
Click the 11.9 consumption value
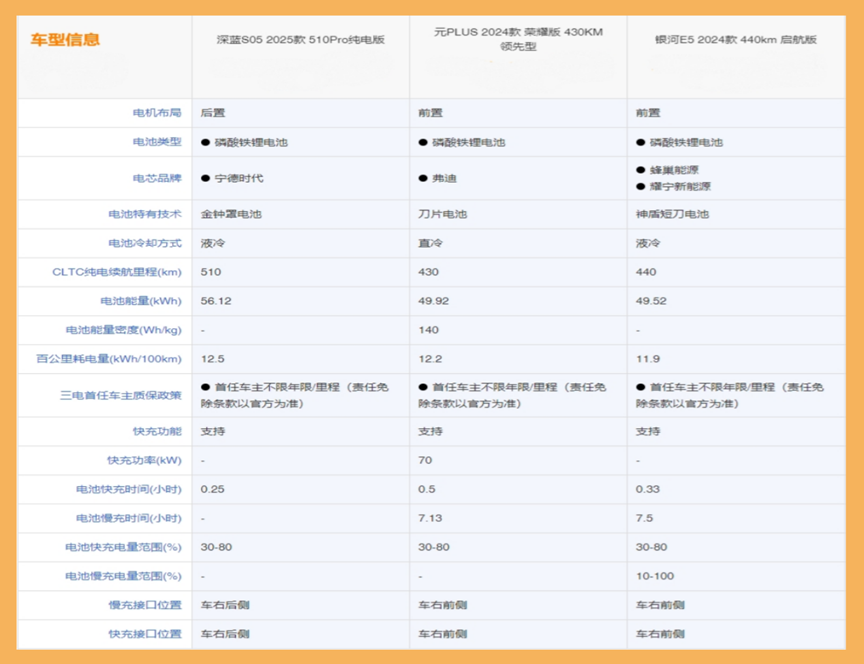tap(648, 359)
